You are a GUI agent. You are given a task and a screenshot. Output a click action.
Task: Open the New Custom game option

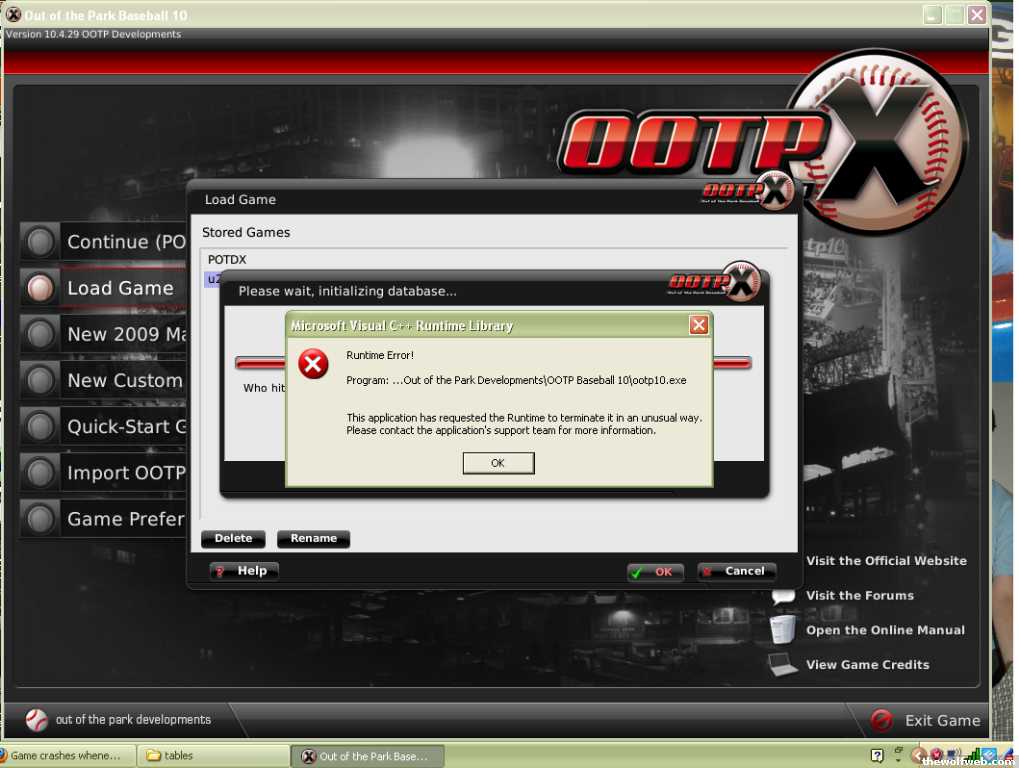pyautogui.click(x=124, y=381)
